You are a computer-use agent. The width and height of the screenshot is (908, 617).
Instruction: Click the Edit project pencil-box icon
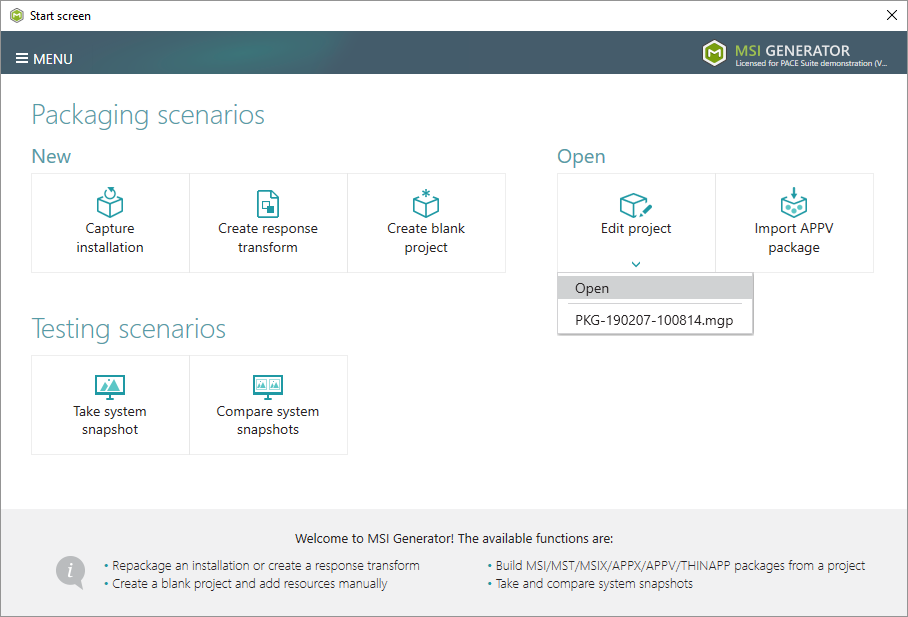click(636, 205)
